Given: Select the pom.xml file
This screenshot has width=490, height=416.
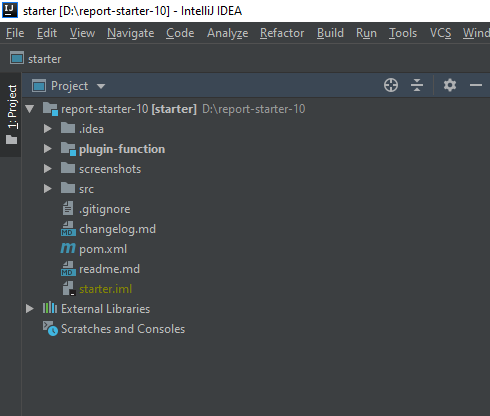Looking at the screenshot, I should pos(103,249).
